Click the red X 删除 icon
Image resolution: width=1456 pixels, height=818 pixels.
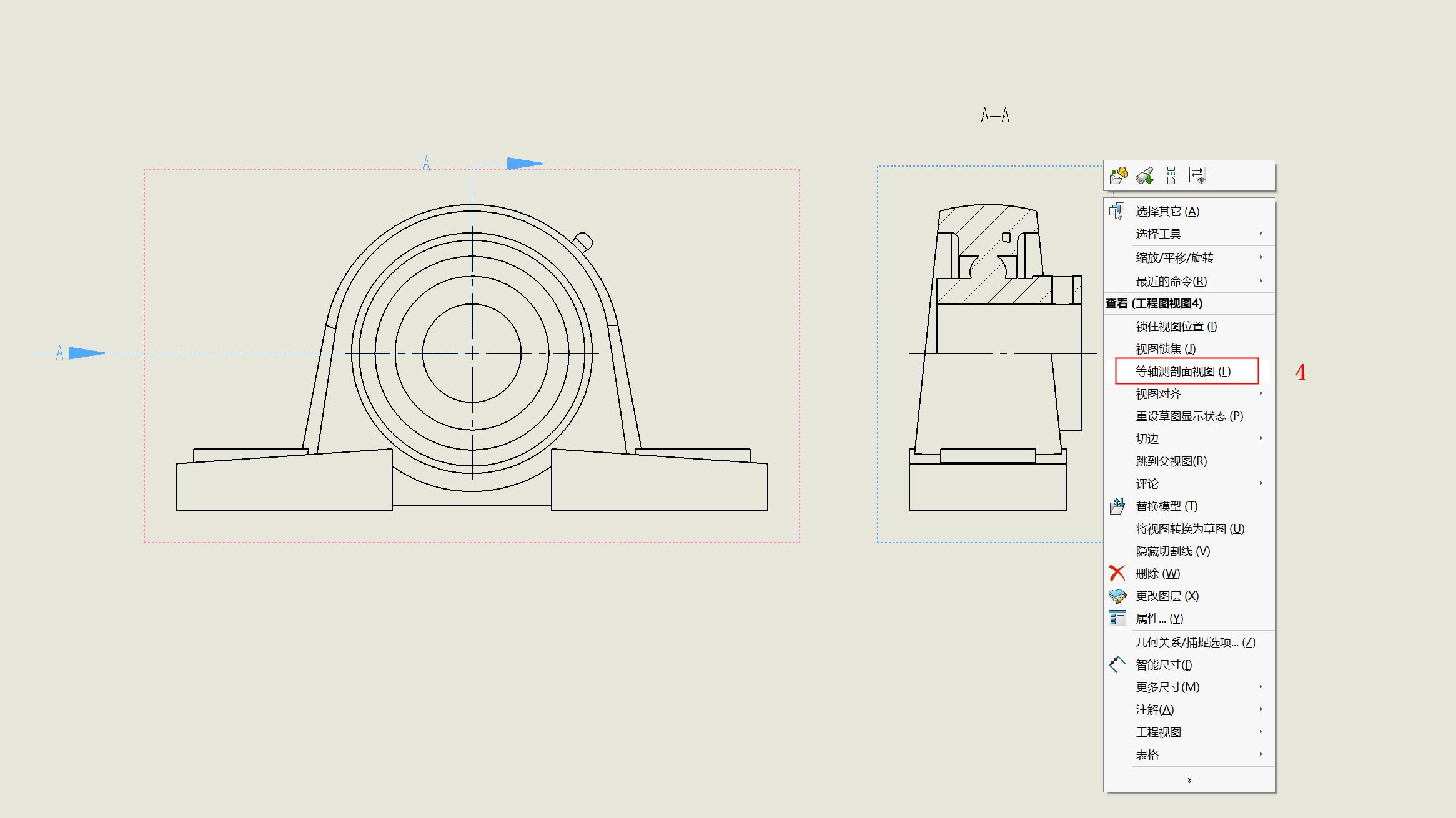click(x=1116, y=573)
